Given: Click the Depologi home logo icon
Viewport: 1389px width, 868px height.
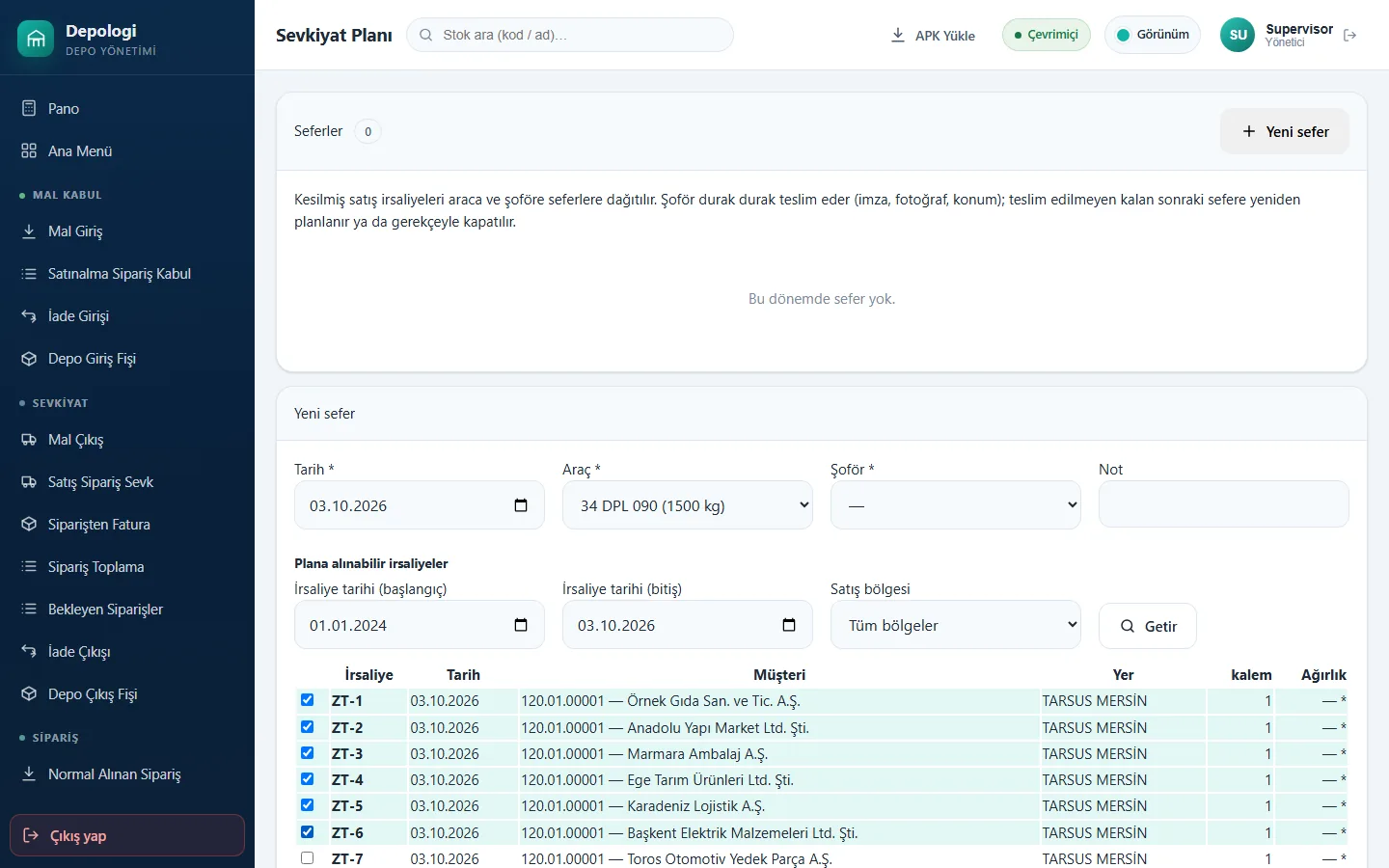Looking at the screenshot, I should (36, 39).
